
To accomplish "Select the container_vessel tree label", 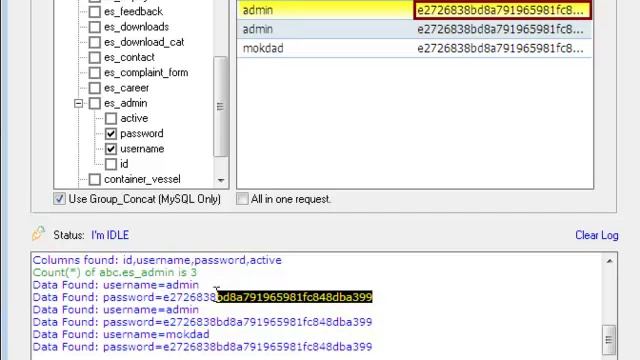I will point(142,179).
